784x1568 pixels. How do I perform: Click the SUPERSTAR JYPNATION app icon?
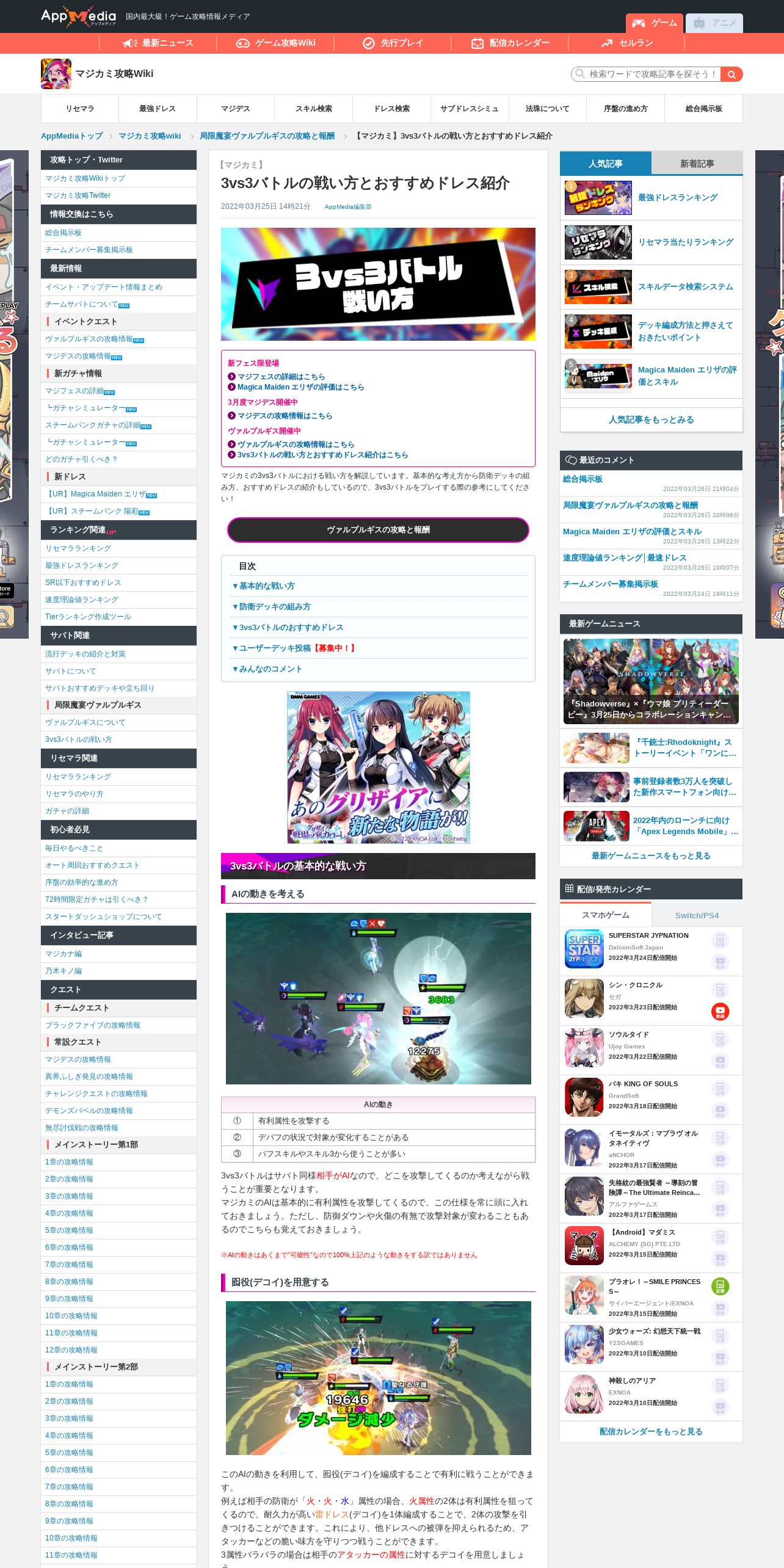pyautogui.click(x=584, y=949)
